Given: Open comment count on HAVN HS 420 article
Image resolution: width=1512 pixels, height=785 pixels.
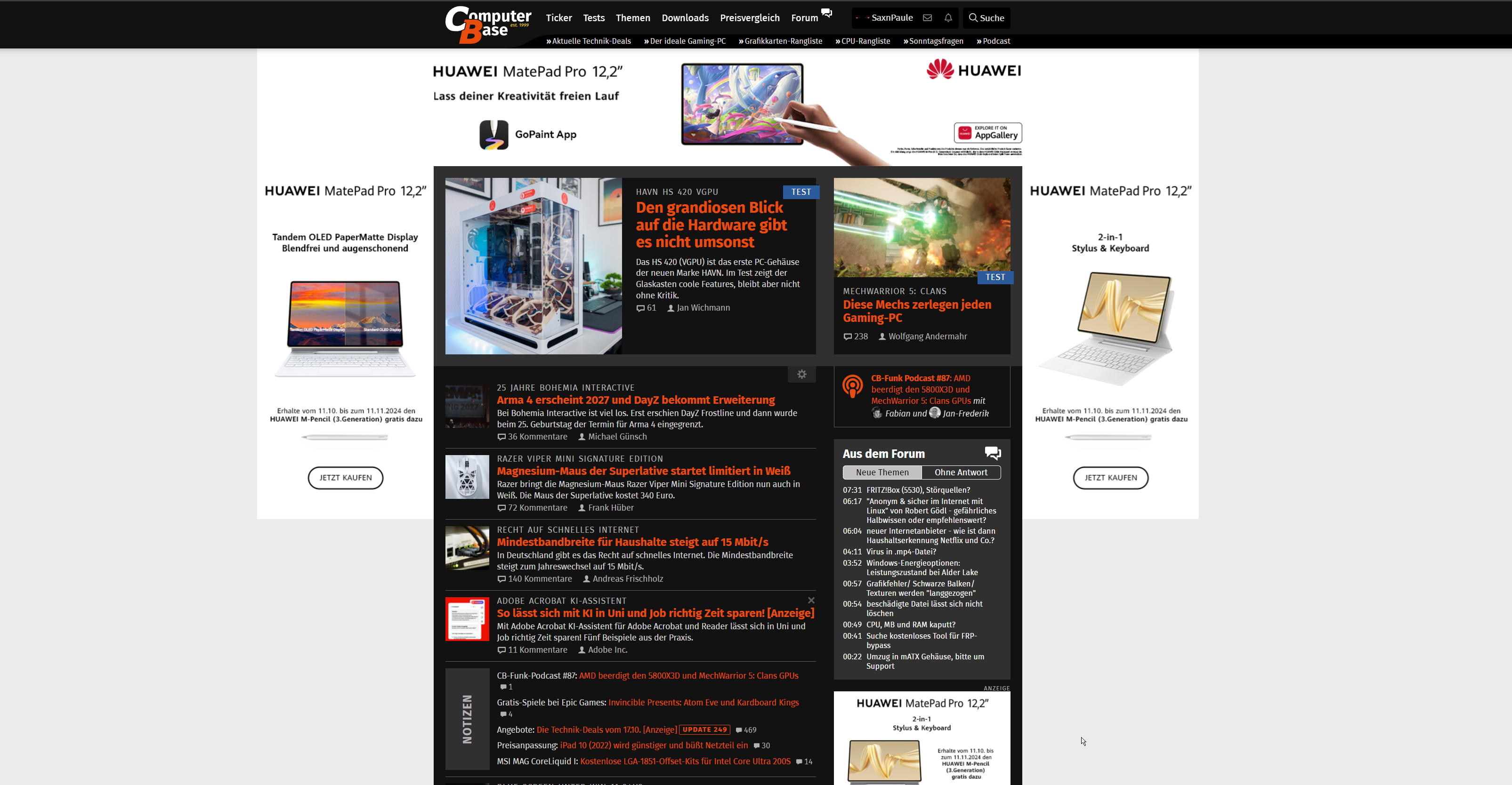Looking at the screenshot, I should point(646,308).
